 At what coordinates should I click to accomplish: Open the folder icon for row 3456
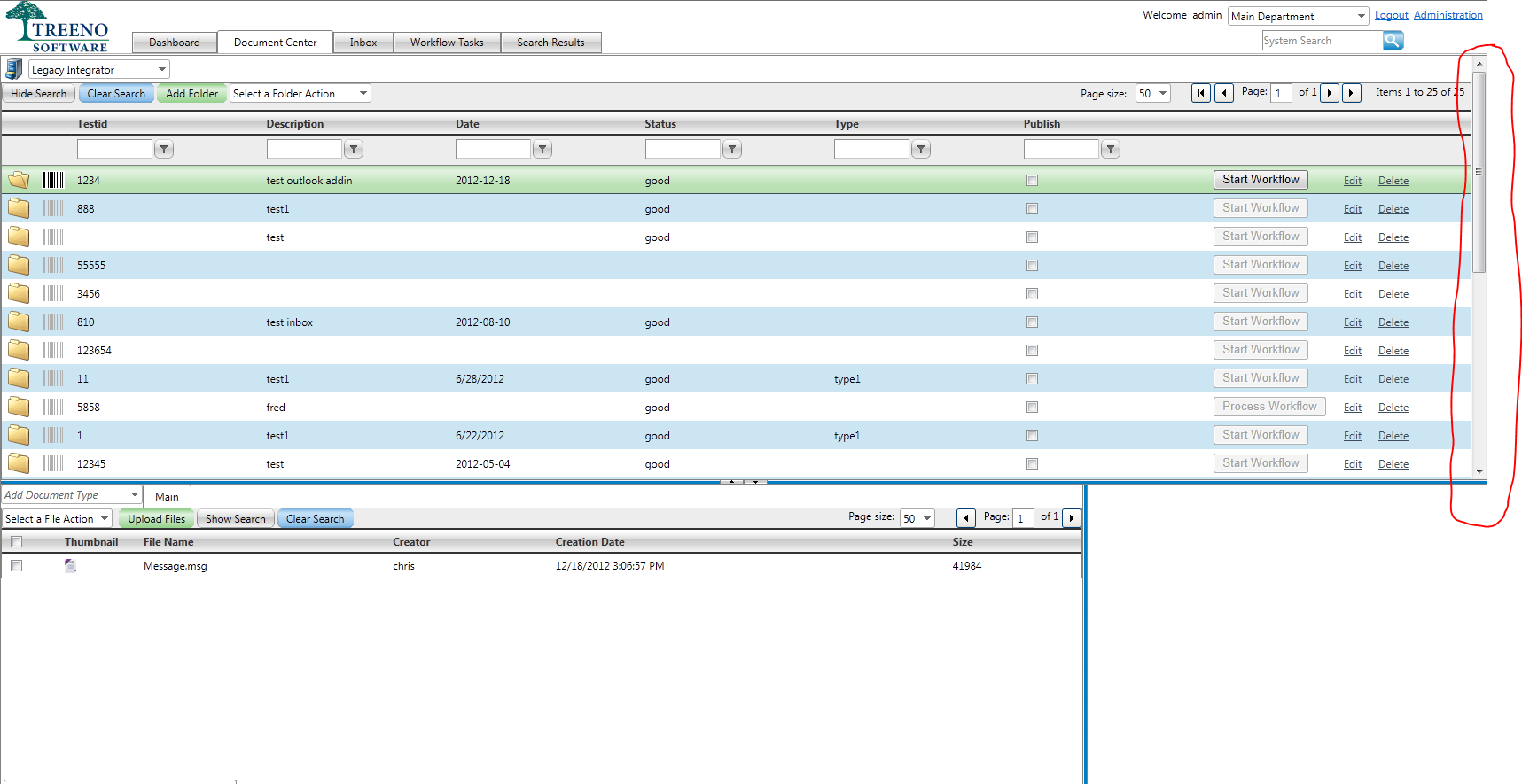point(19,294)
